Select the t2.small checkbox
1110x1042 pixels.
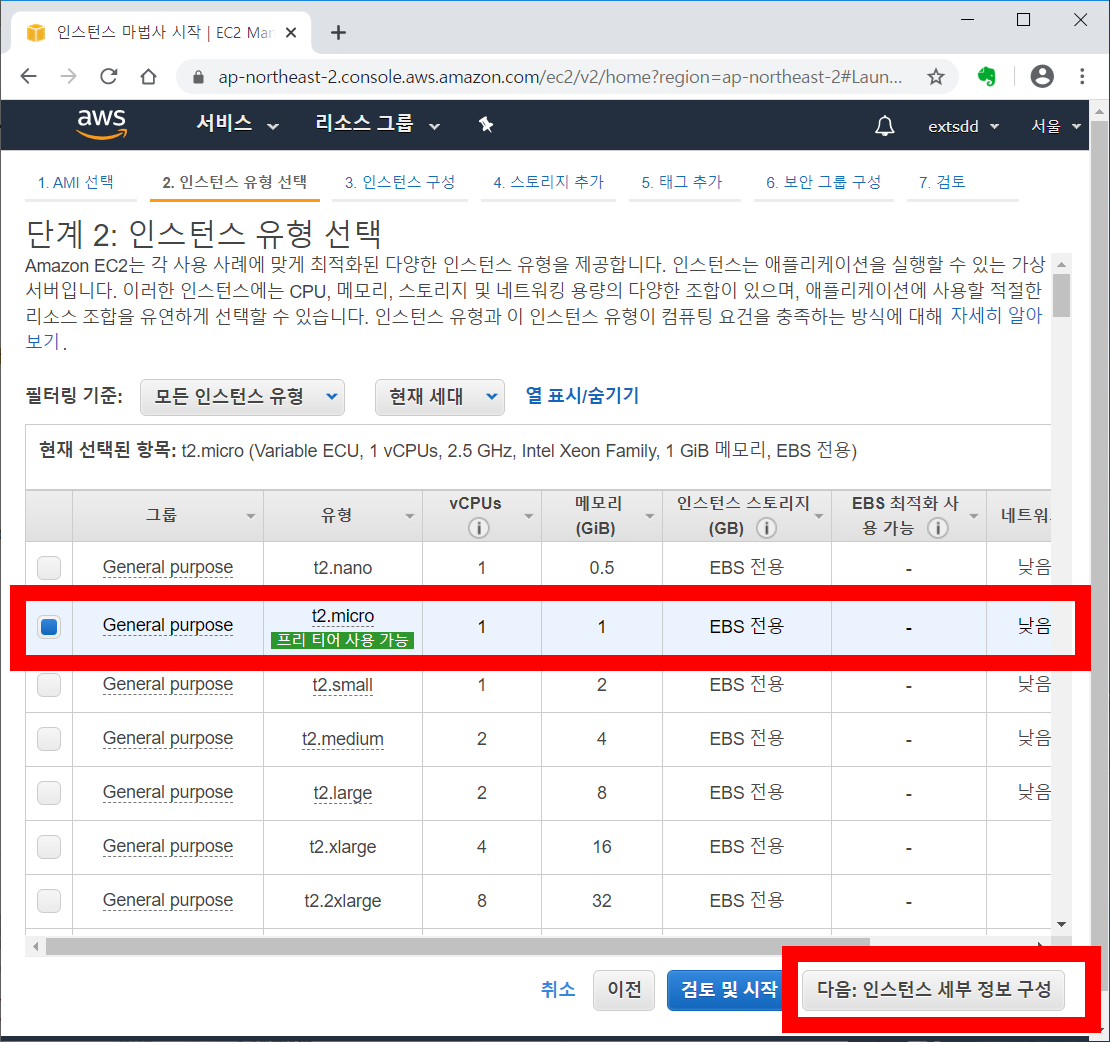49,685
